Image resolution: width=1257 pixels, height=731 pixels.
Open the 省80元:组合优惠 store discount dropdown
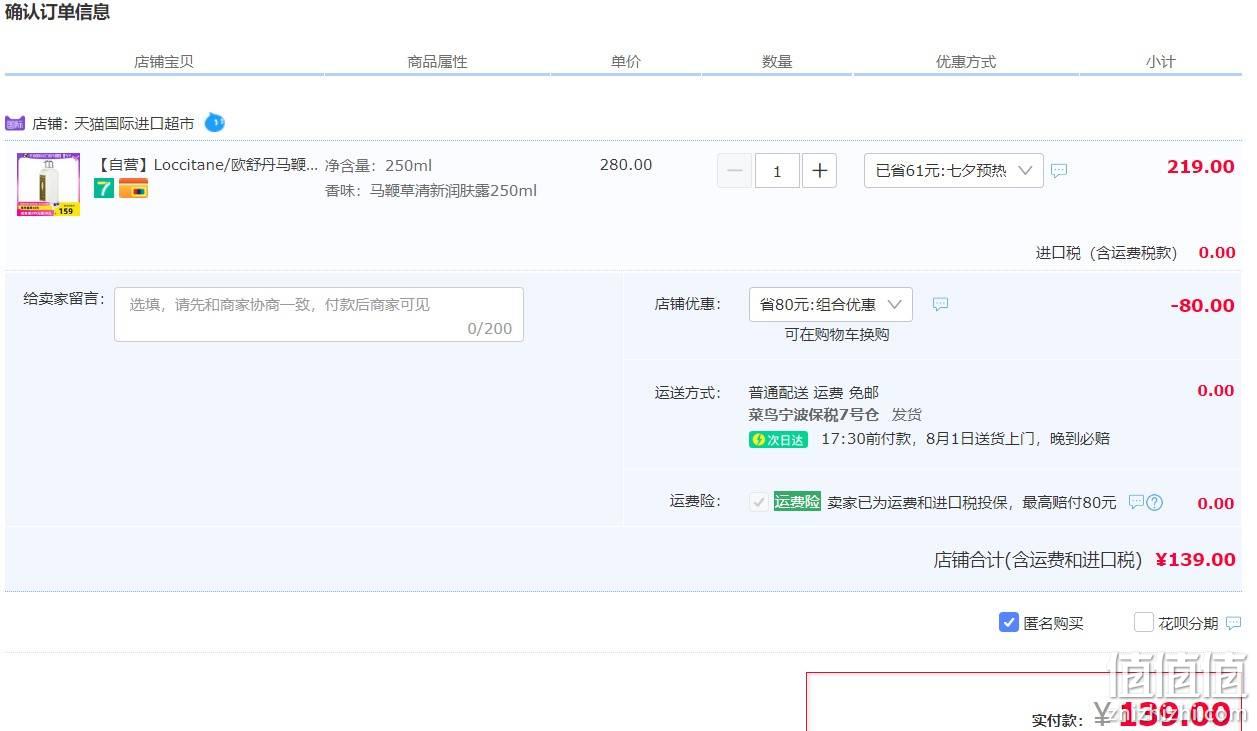tap(830, 305)
